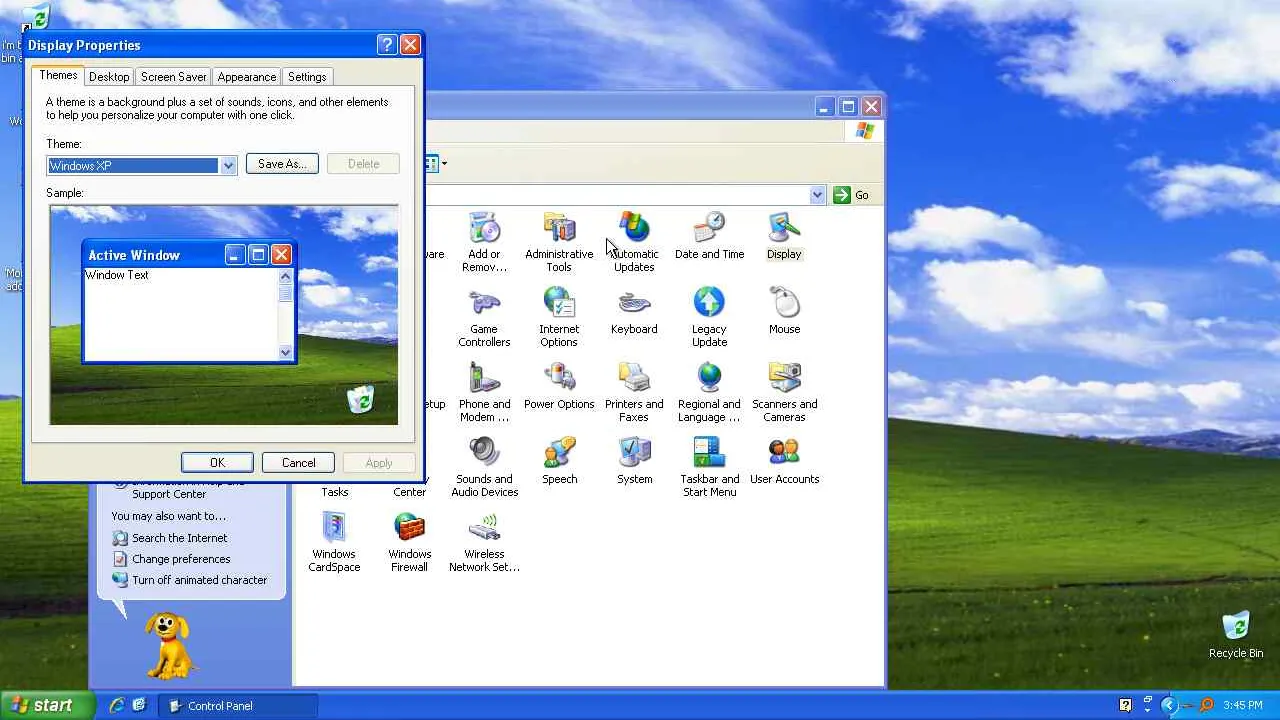The width and height of the screenshot is (1280, 720).
Task: Click the help question mark tray icon
Action: coord(1125,705)
